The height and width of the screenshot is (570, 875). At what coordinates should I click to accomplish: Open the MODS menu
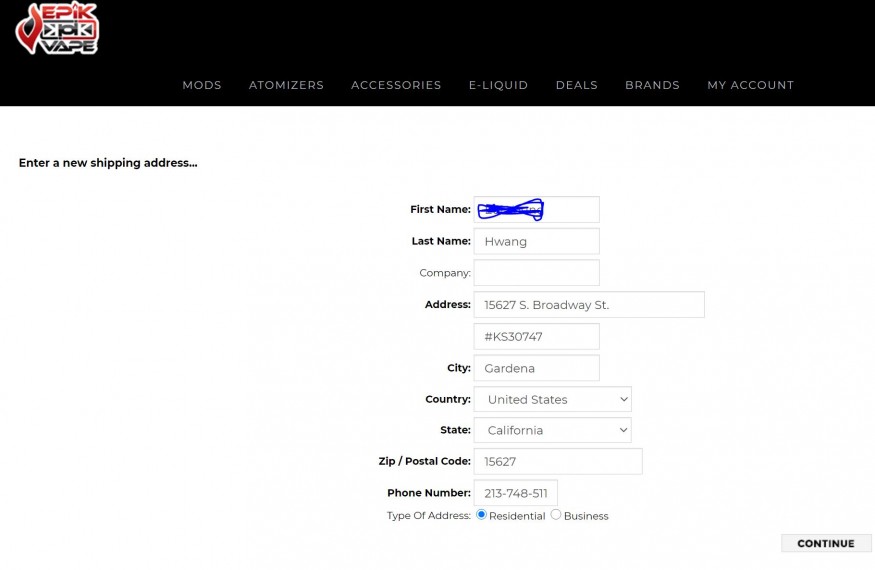pos(202,85)
